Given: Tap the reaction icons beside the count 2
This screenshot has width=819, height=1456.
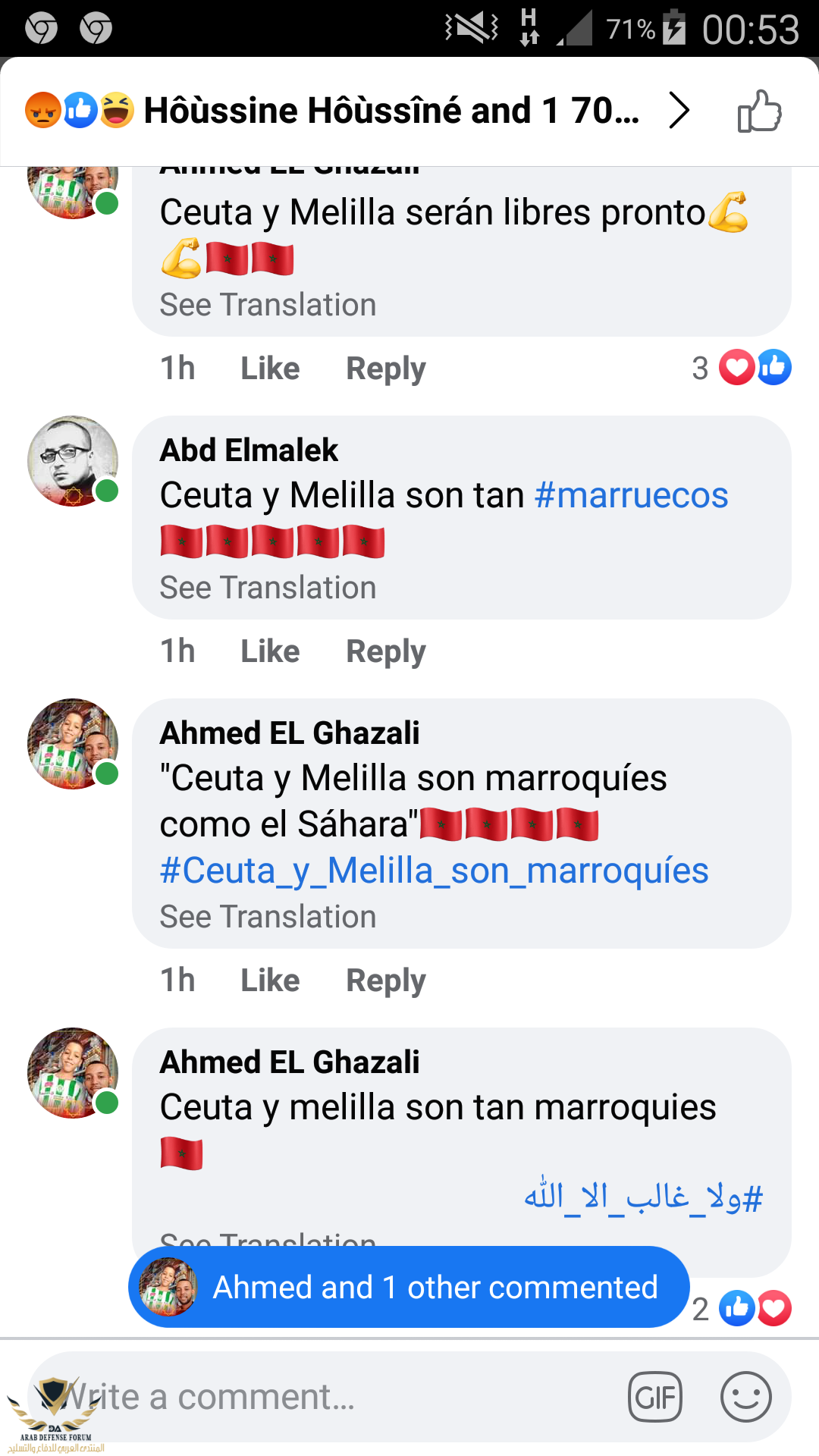Looking at the screenshot, I should [755, 1308].
